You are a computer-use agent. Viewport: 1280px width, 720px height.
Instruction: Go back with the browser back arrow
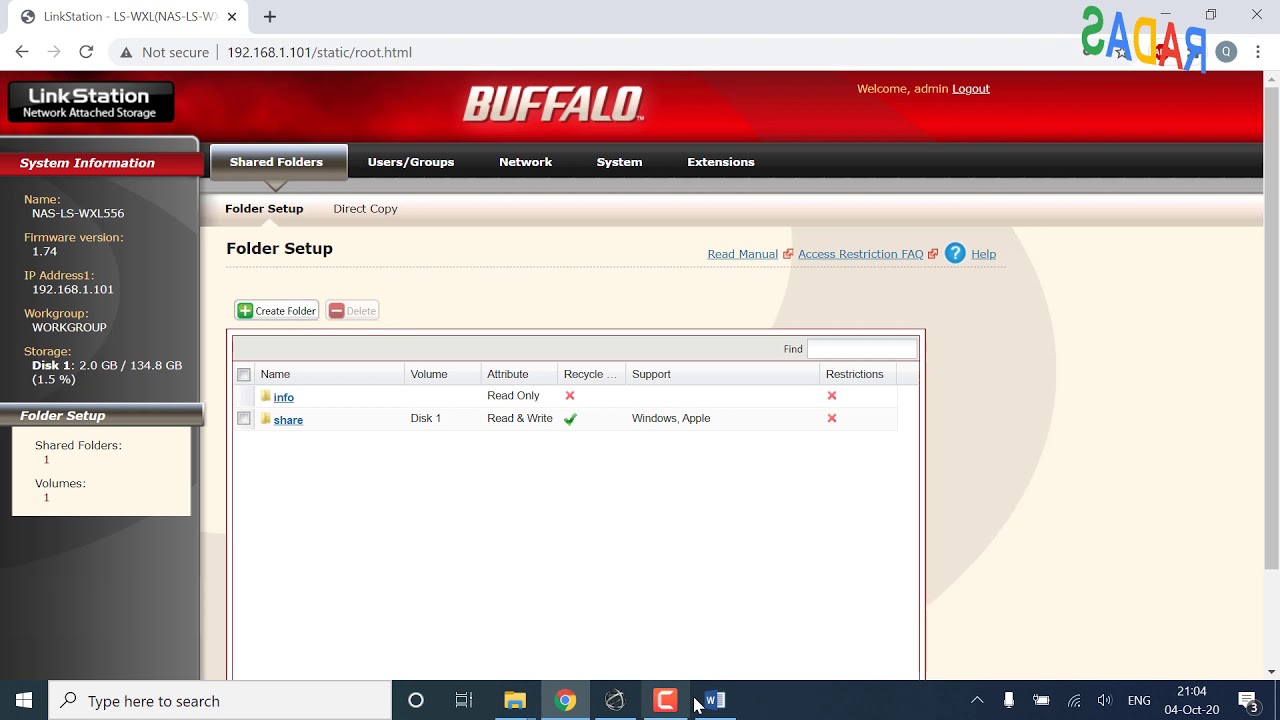[x=22, y=52]
